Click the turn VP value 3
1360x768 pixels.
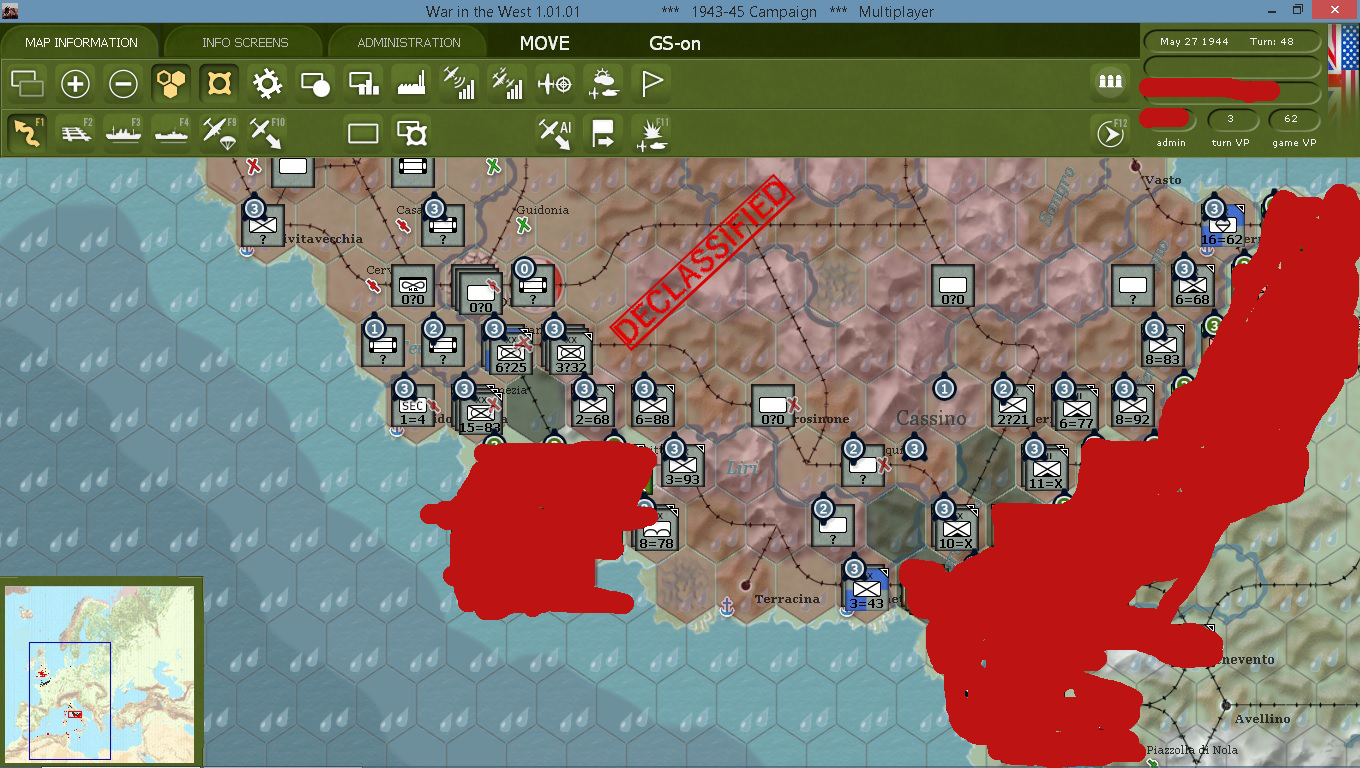pos(1229,119)
